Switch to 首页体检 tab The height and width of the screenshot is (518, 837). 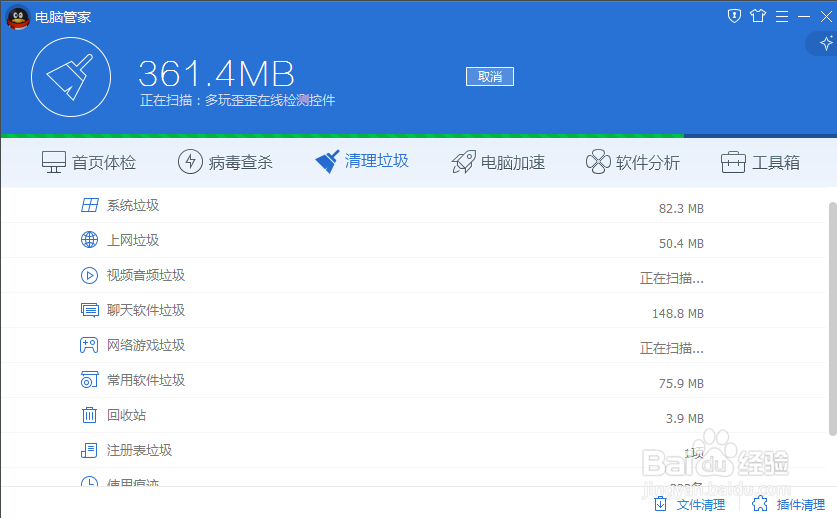pyautogui.click(x=89, y=162)
